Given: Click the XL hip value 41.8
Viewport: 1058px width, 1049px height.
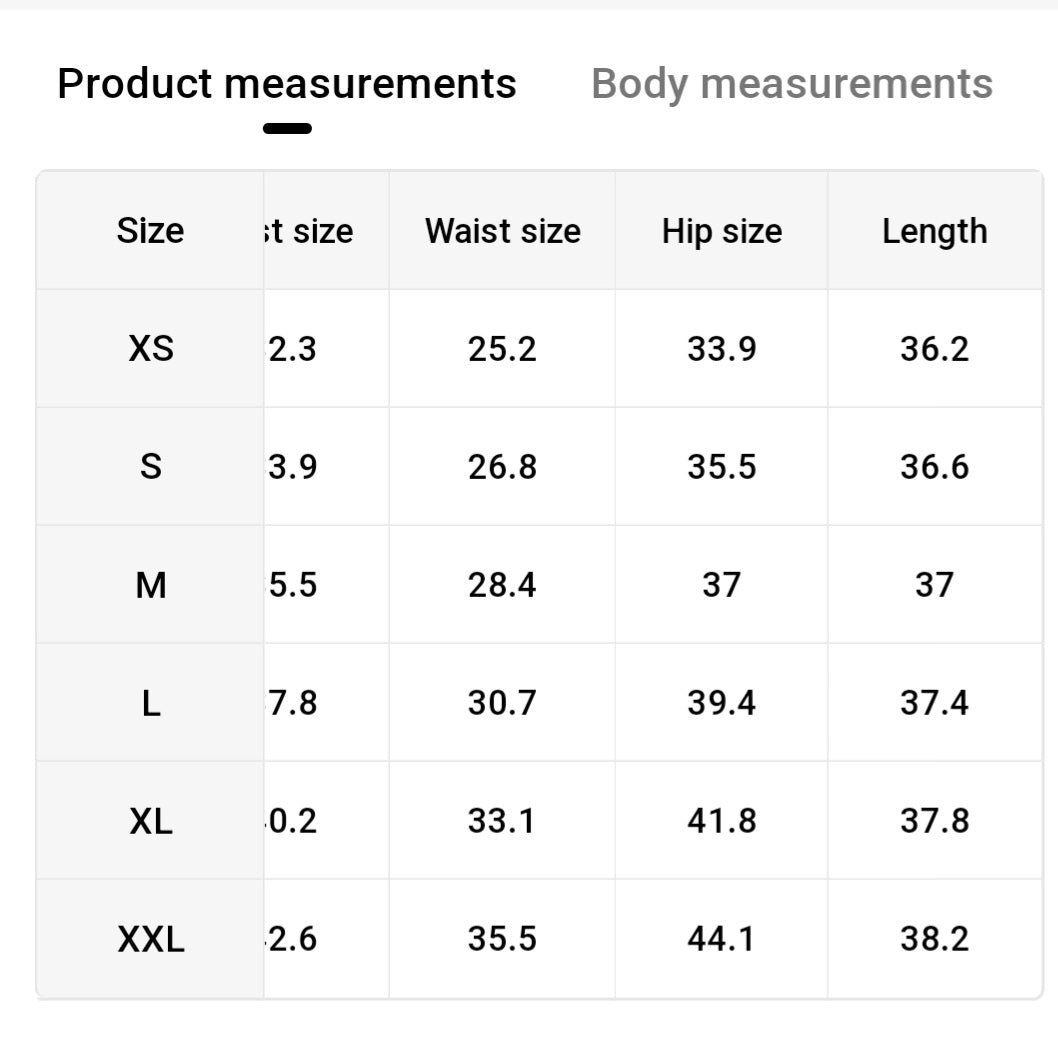Looking at the screenshot, I should pos(721,821).
